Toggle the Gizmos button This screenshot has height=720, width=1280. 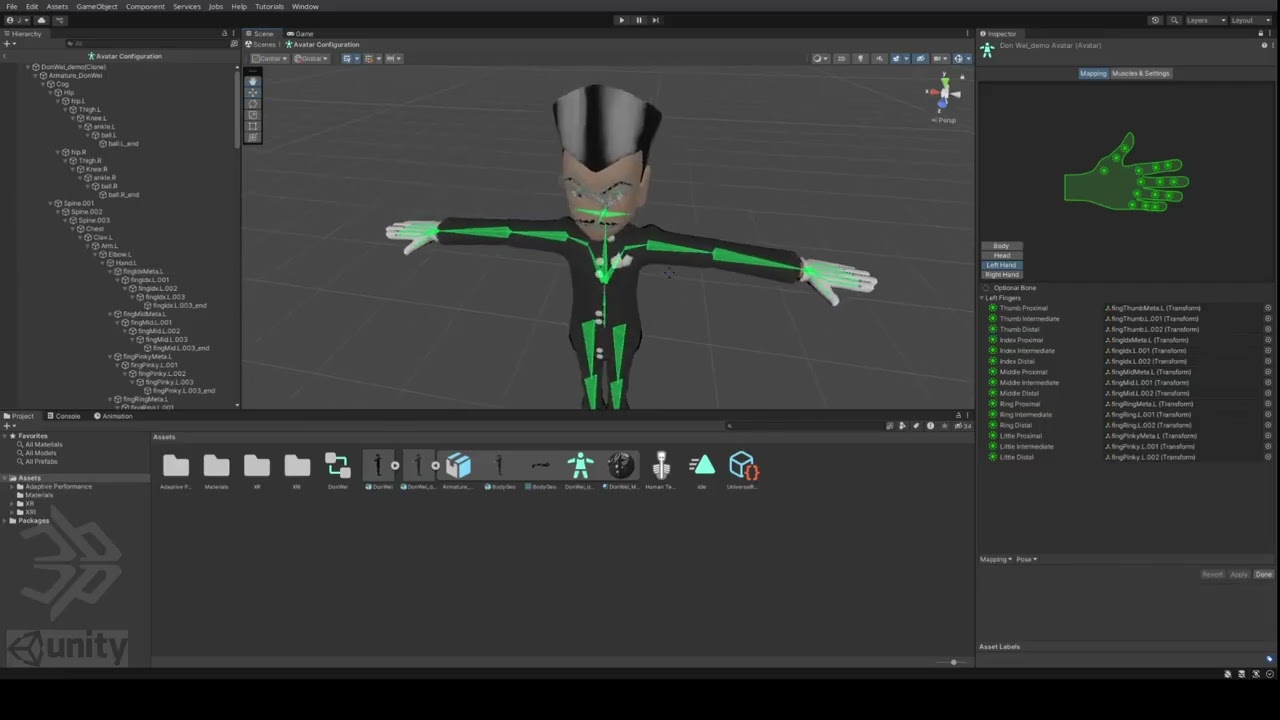(x=959, y=58)
